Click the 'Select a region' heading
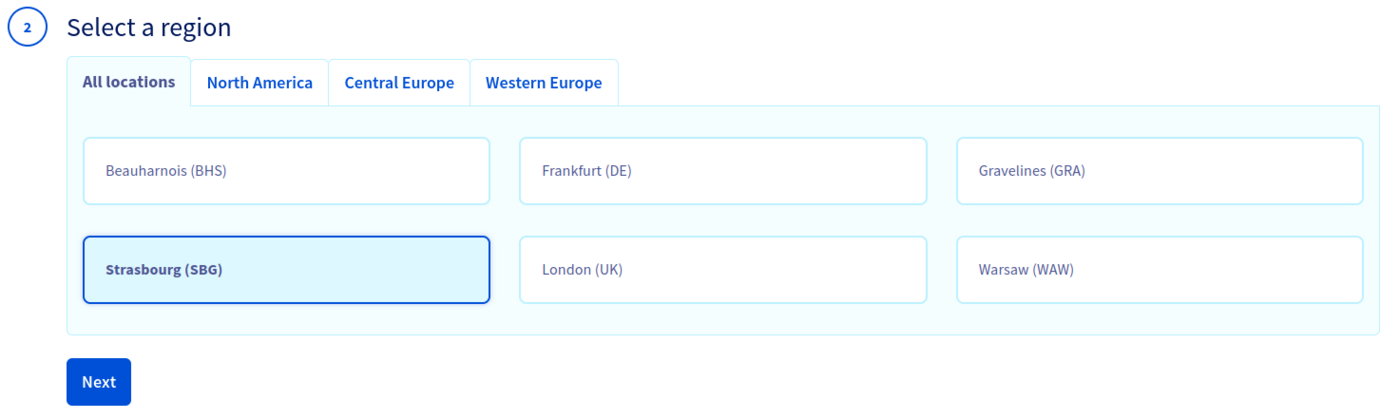 pos(149,28)
